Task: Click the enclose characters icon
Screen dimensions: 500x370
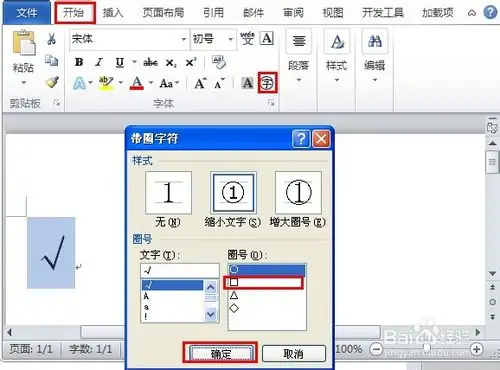Action: (267, 83)
